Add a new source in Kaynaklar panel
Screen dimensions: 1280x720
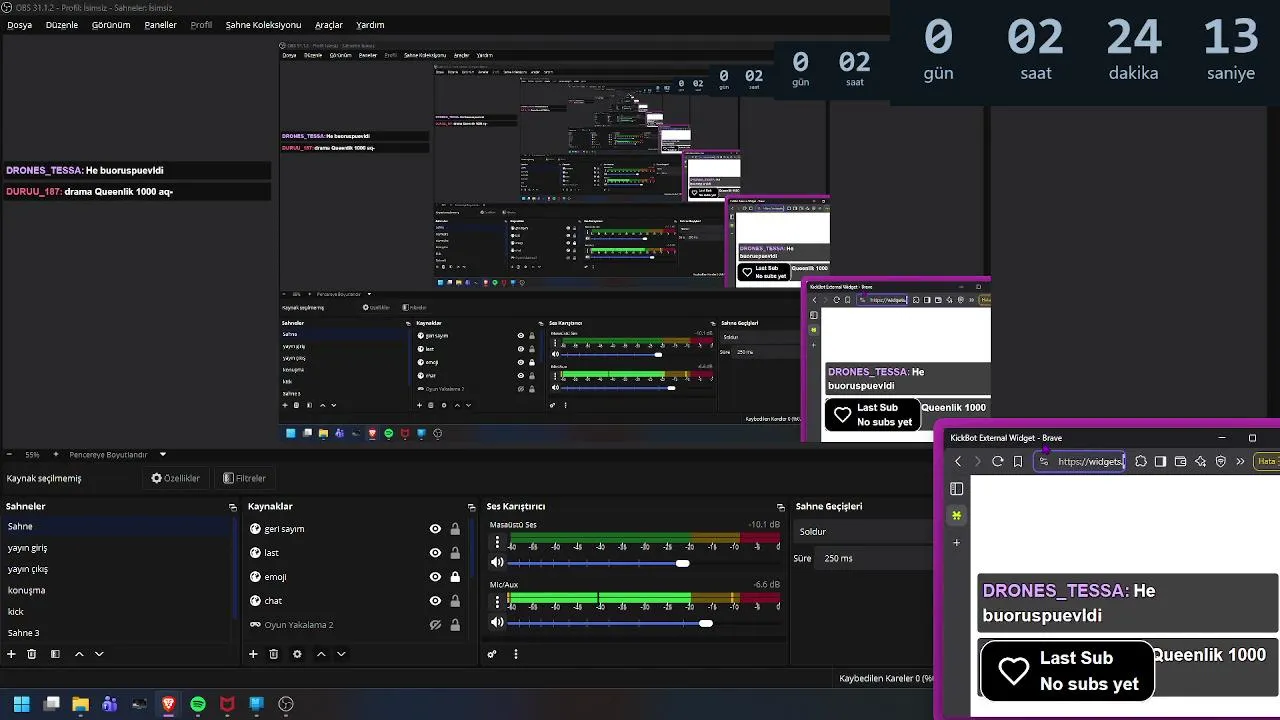[x=253, y=654]
